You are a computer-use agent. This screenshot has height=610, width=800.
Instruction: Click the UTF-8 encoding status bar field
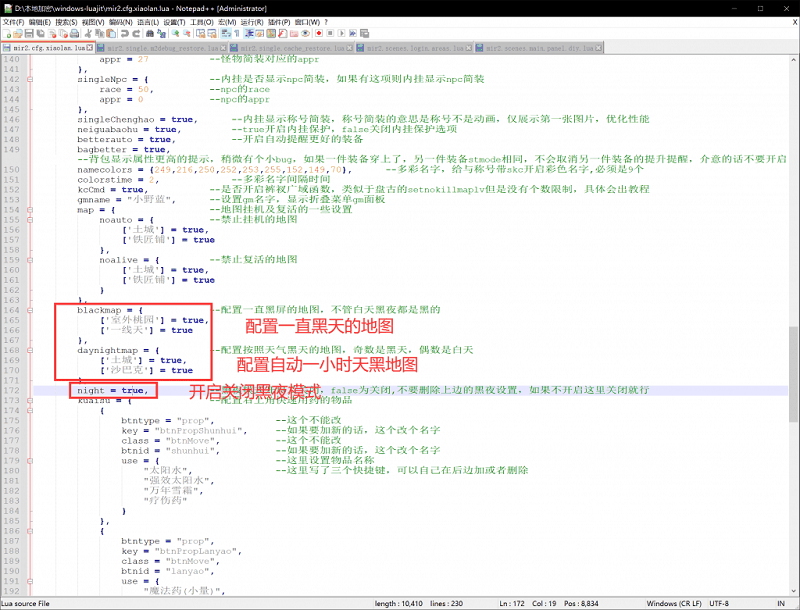(718, 603)
